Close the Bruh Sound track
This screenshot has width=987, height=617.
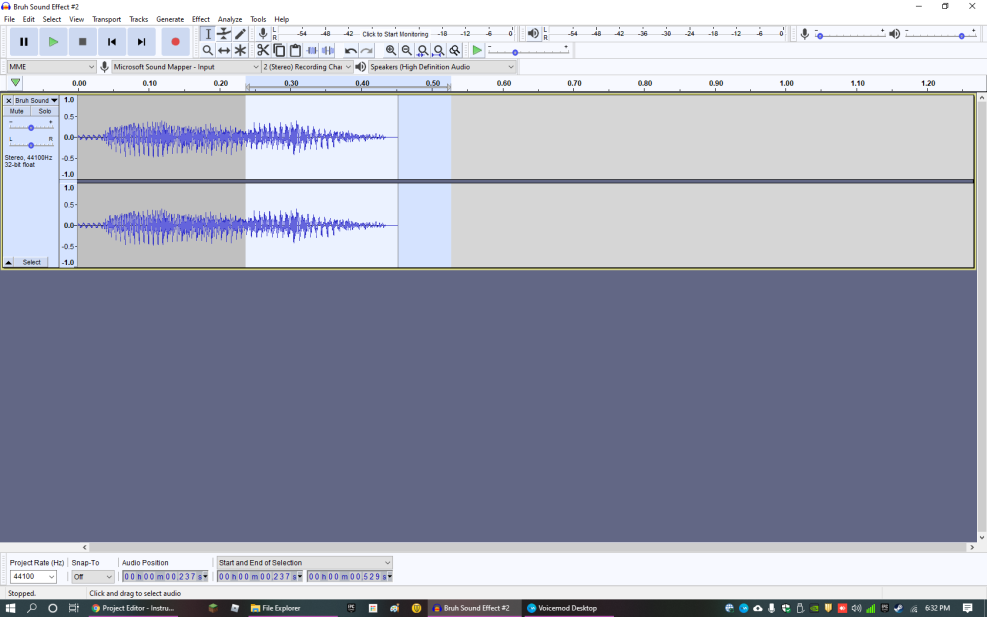[9, 101]
